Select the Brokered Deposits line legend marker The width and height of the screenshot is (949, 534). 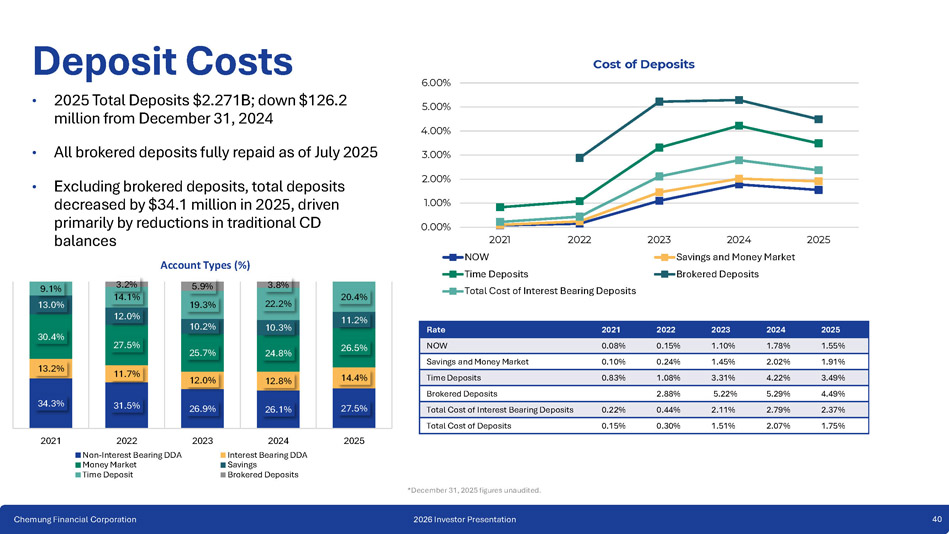tap(661, 274)
